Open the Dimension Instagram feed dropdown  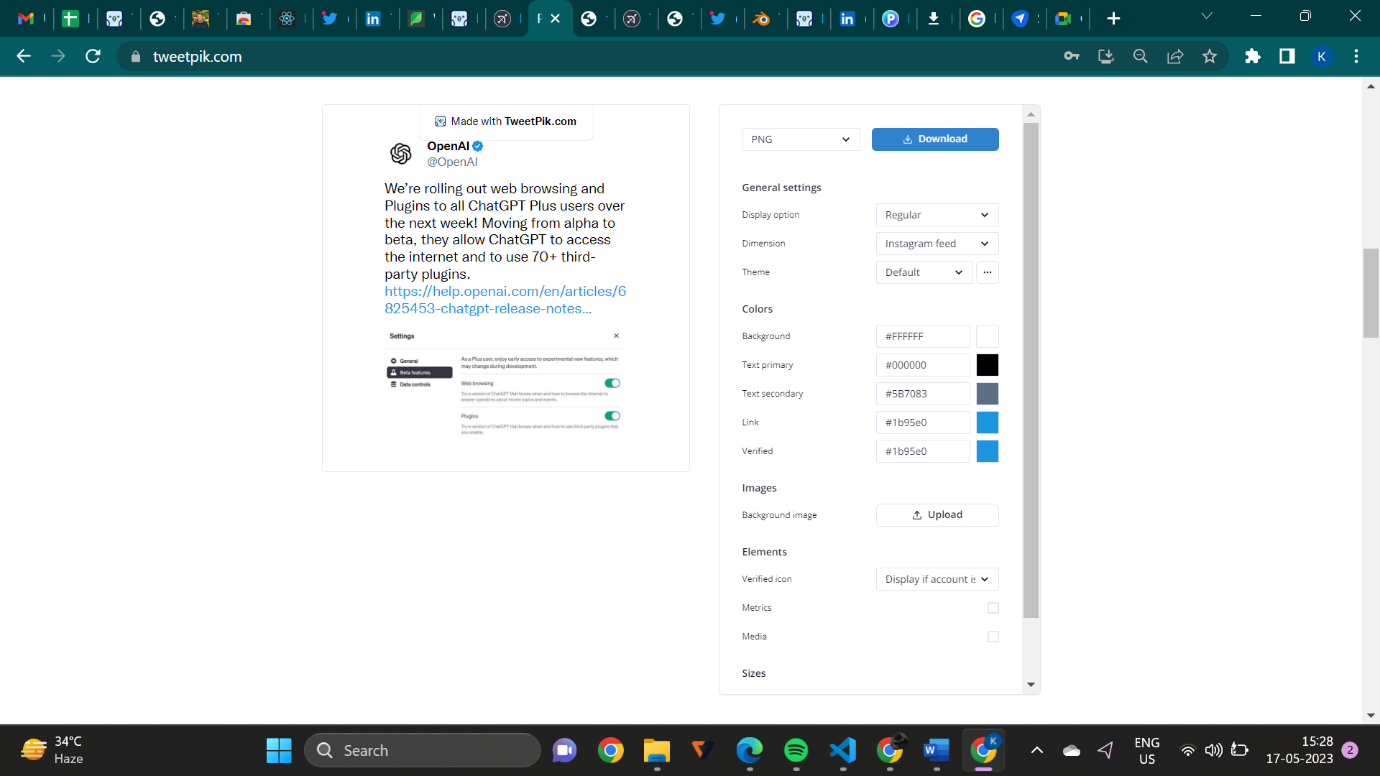click(937, 243)
